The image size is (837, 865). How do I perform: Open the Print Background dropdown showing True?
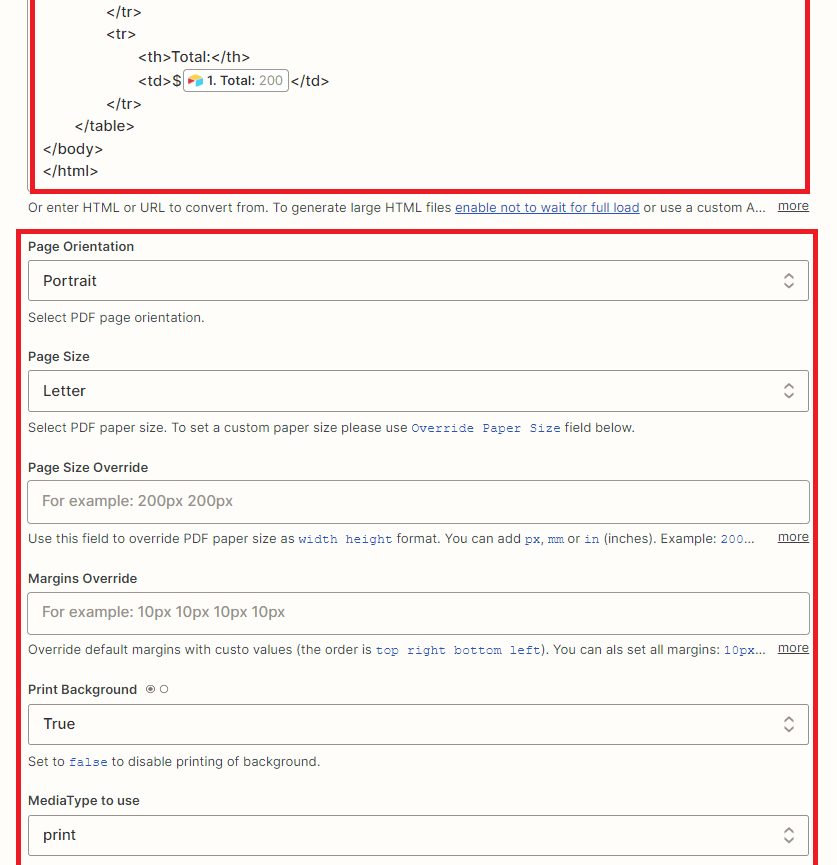[400, 724]
